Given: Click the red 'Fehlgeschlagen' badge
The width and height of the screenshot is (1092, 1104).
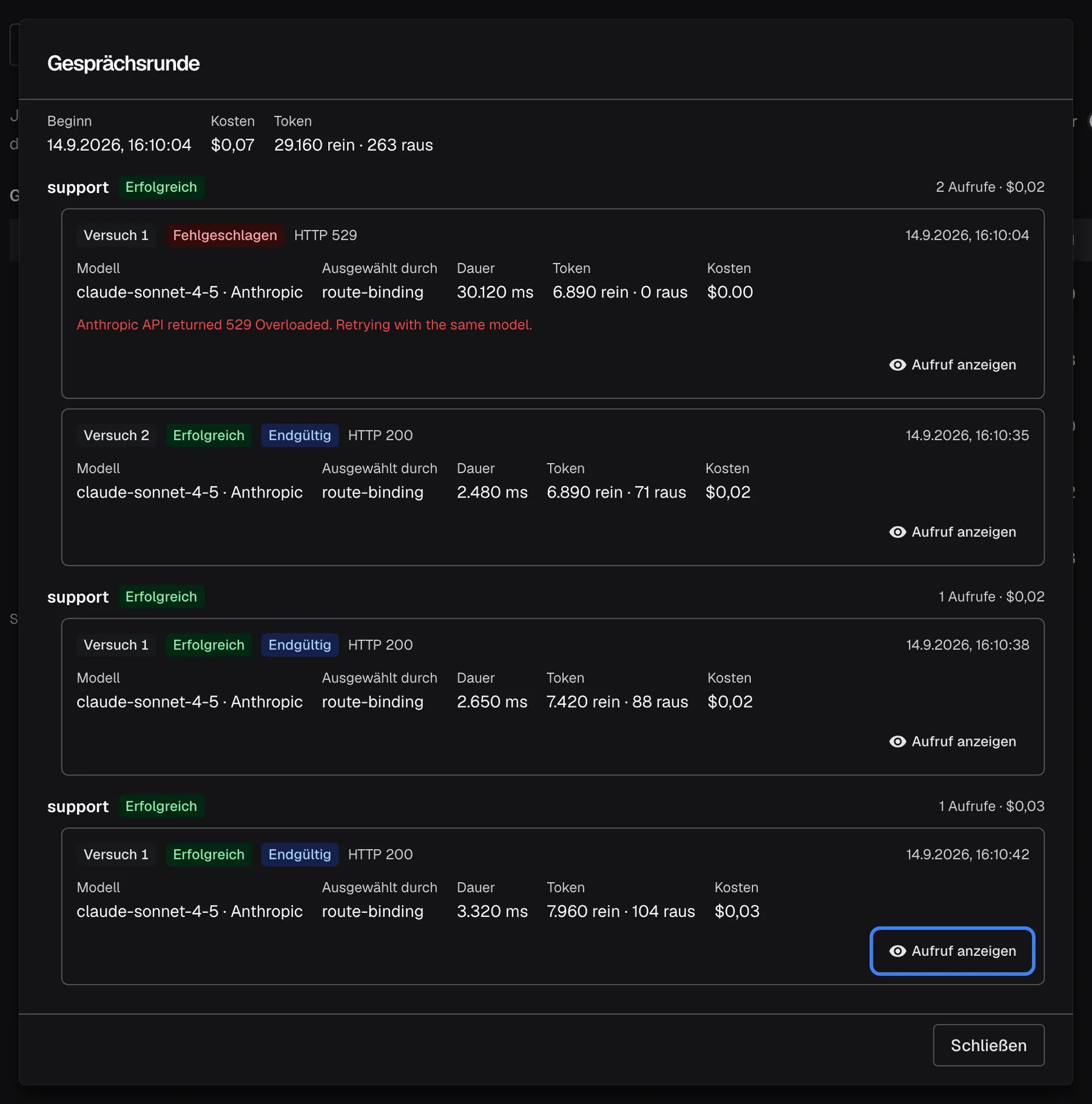Looking at the screenshot, I should pos(224,235).
